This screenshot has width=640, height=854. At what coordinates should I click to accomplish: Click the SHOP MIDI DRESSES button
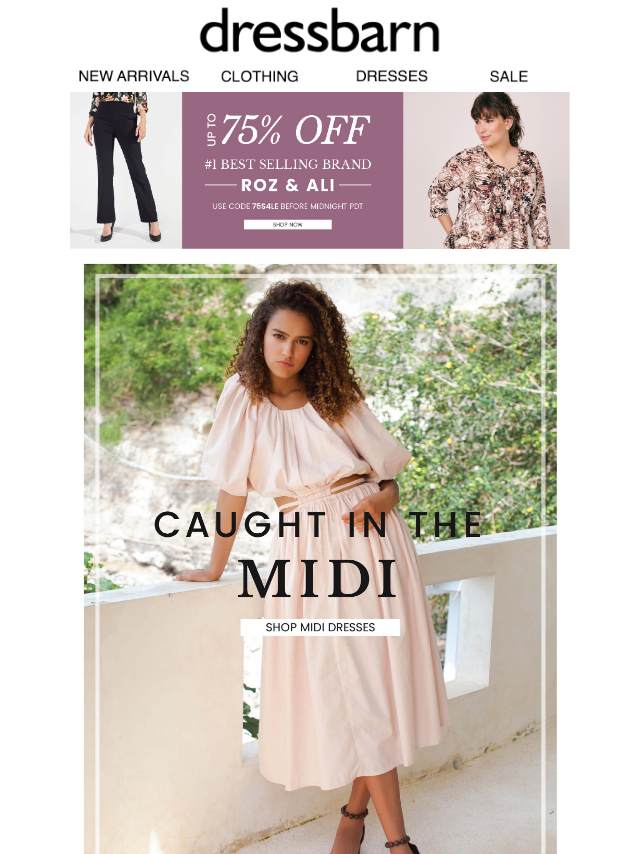click(320, 627)
